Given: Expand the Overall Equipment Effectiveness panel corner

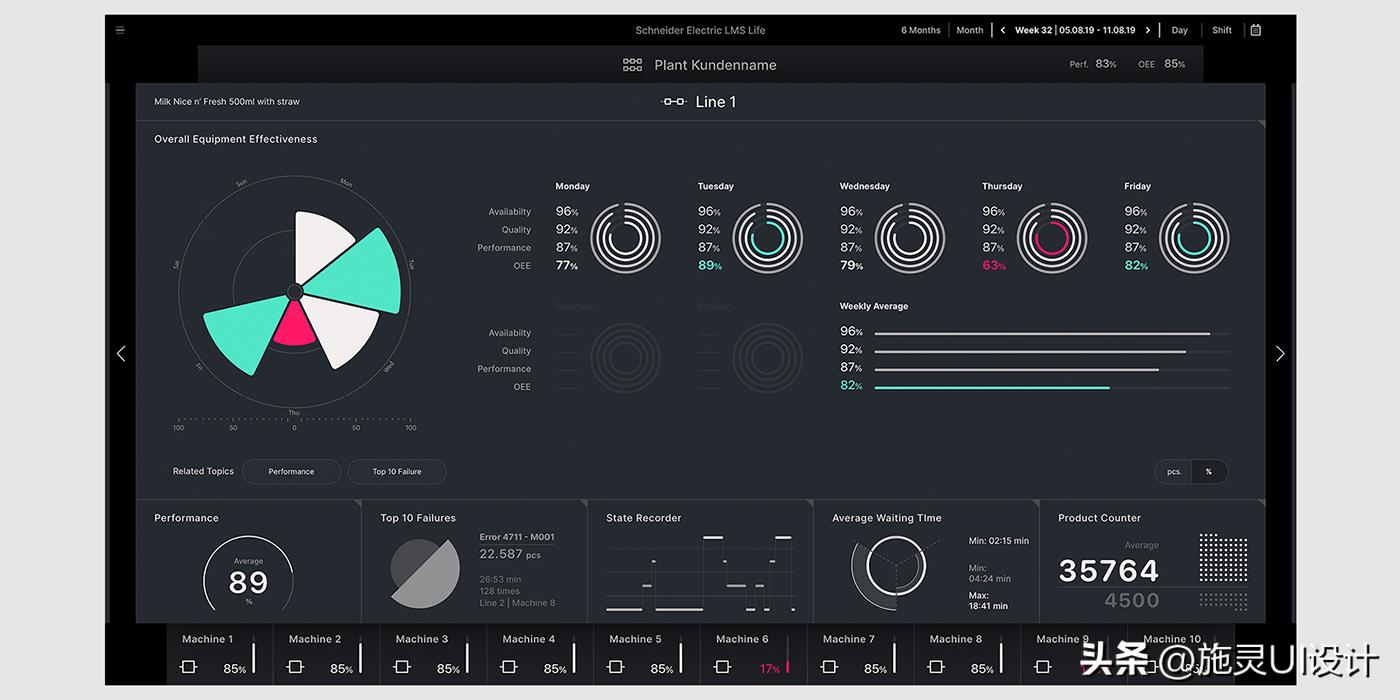Looking at the screenshot, I should 1261,125.
